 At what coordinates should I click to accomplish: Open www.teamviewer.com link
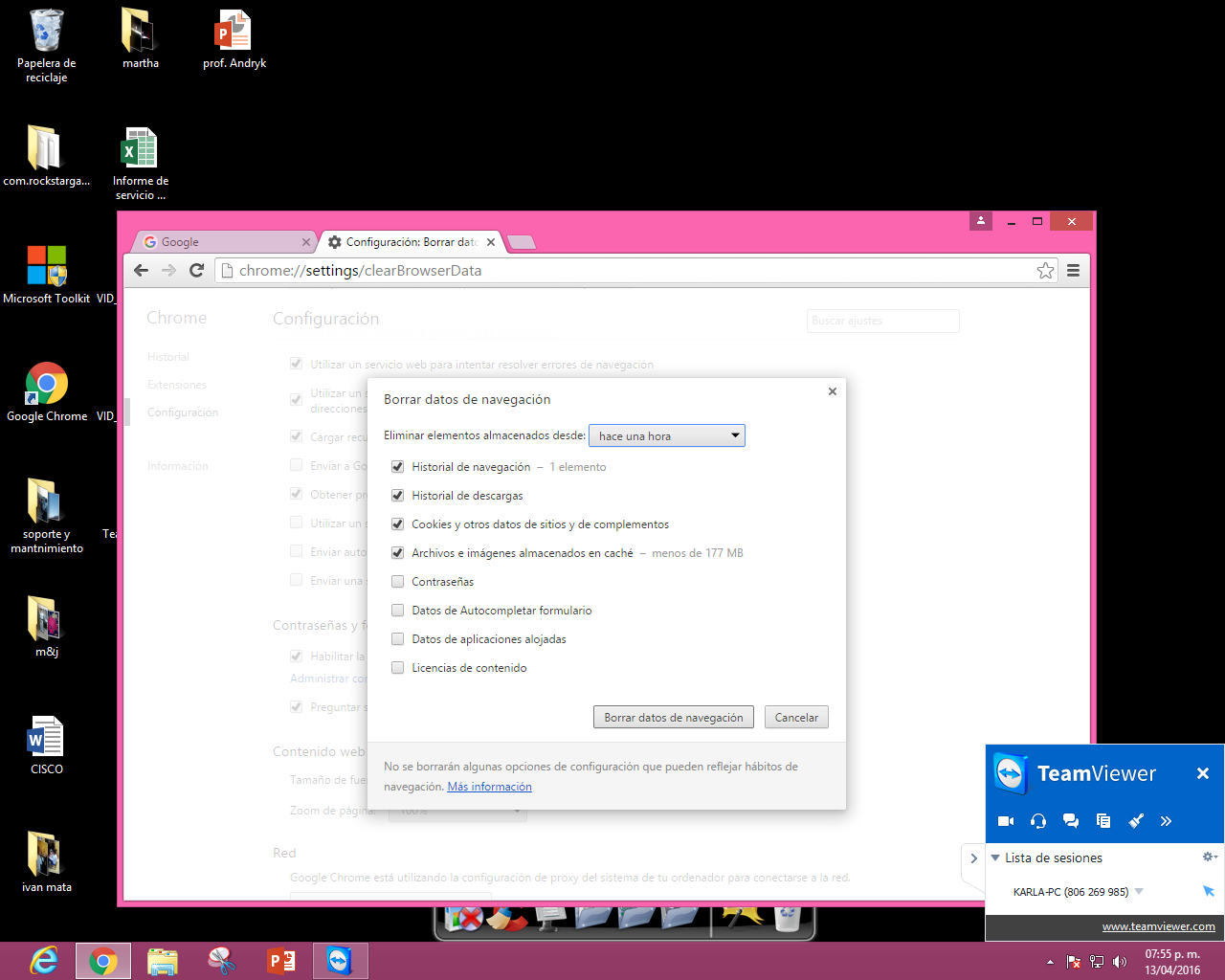(x=1158, y=926)
